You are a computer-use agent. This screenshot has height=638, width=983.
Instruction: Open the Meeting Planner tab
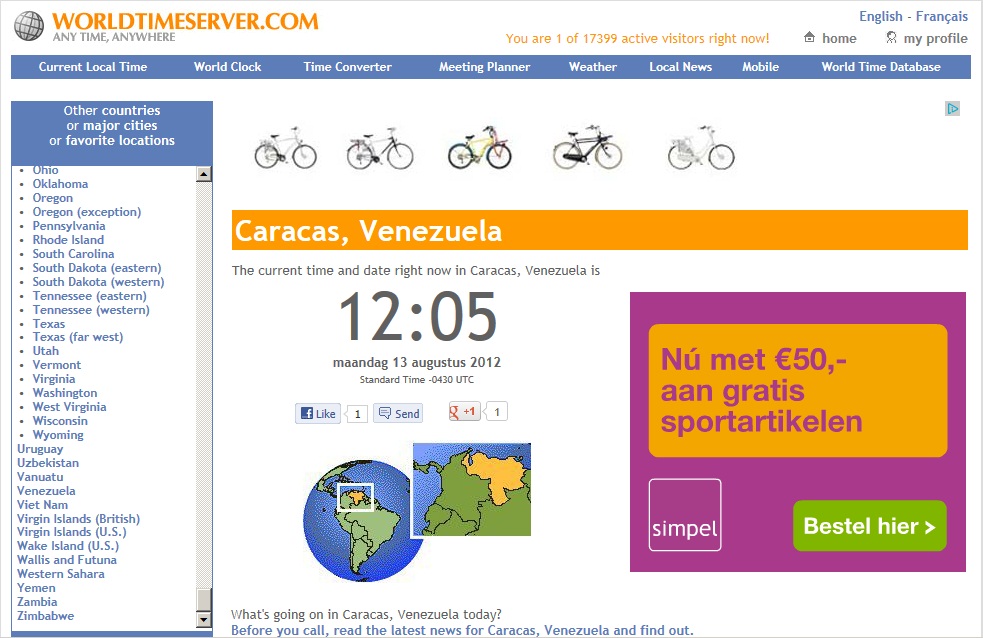[x=484, y=67]
